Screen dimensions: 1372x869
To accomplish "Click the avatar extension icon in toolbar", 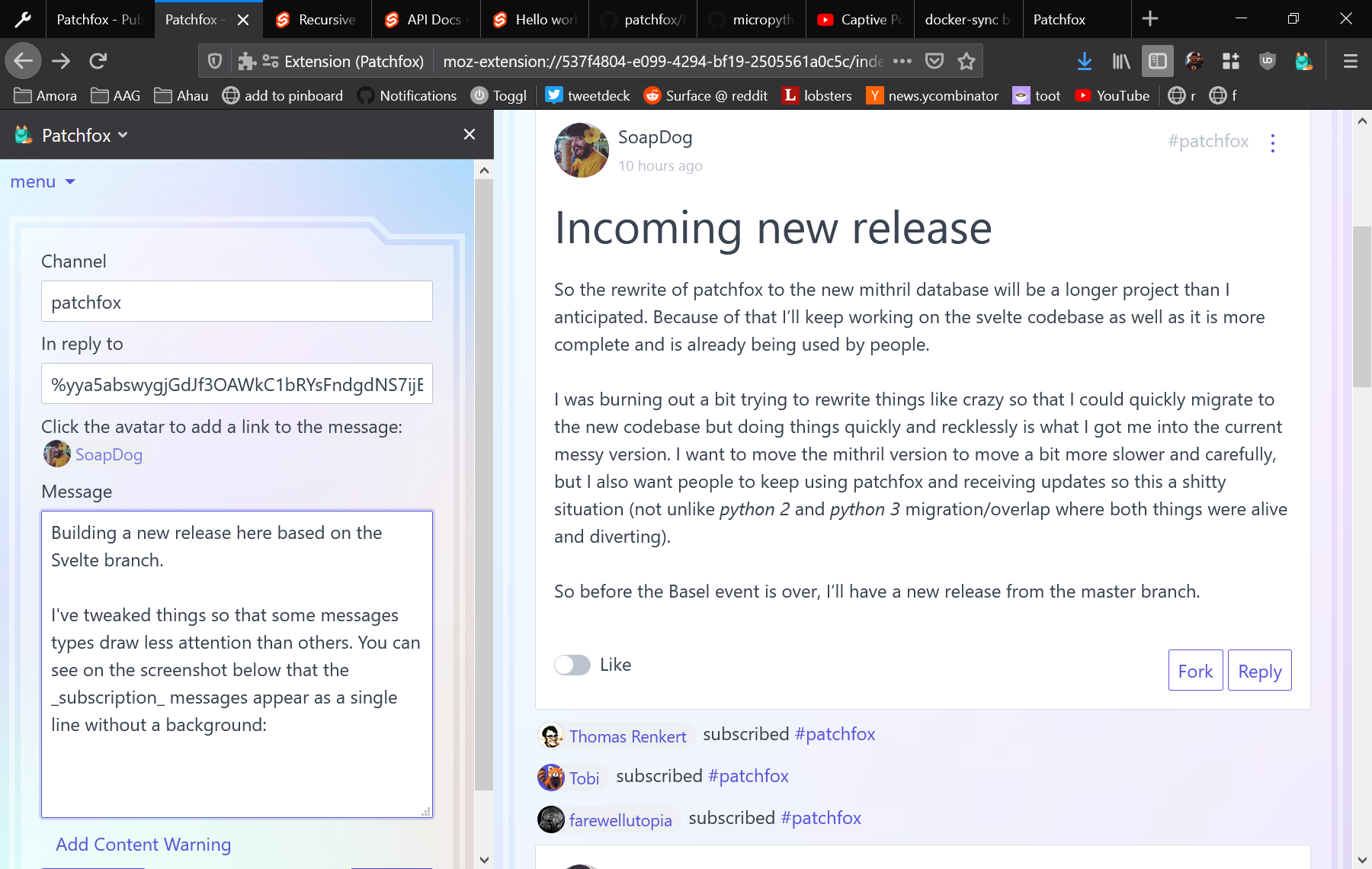I will (1194, 61).
